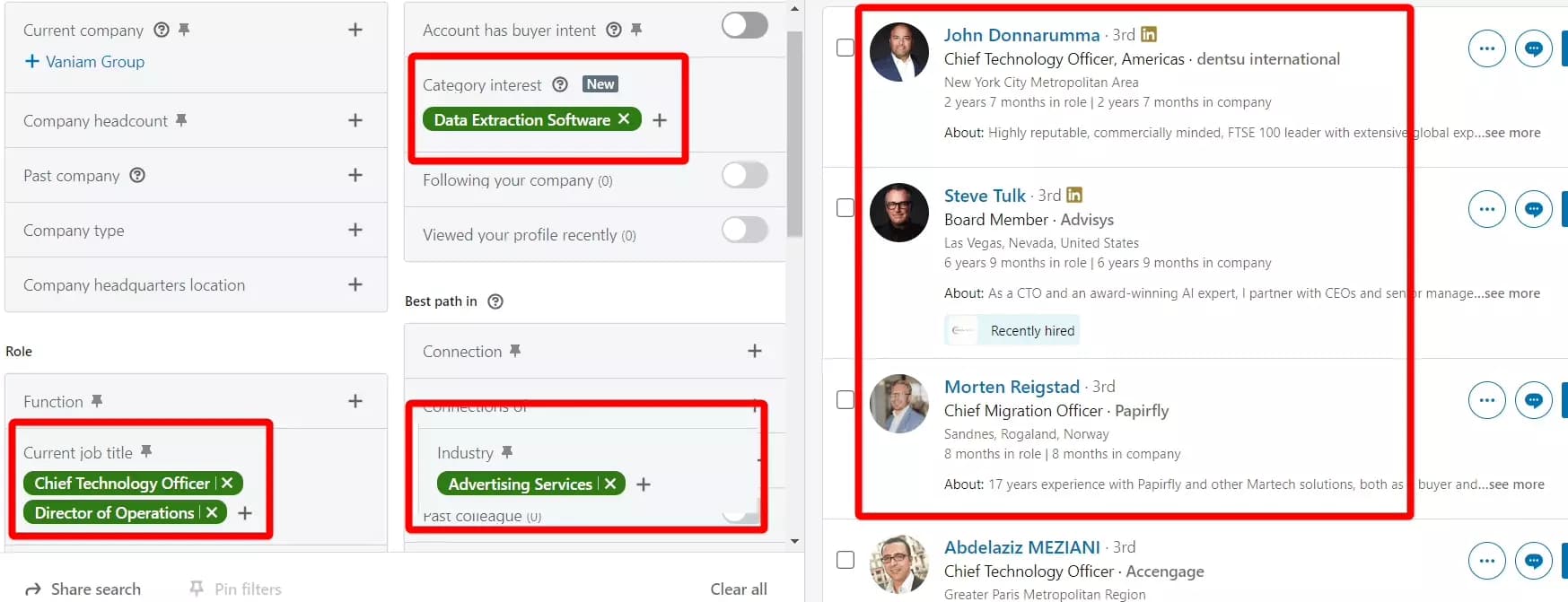Pin the Function filter
This screenshot has height=602, width=1568.
tap(97, 401)
